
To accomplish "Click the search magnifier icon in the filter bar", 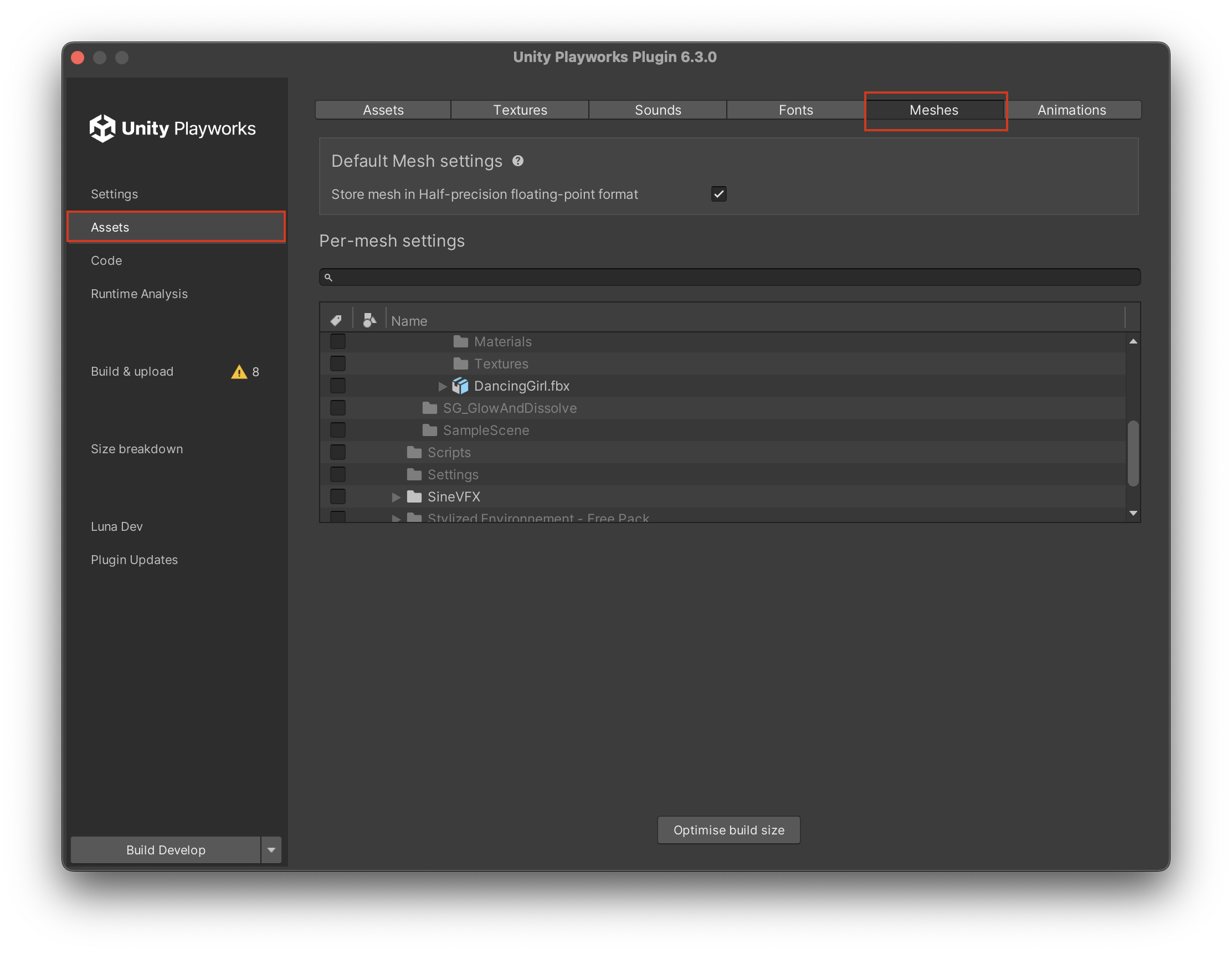I will 328,277.
